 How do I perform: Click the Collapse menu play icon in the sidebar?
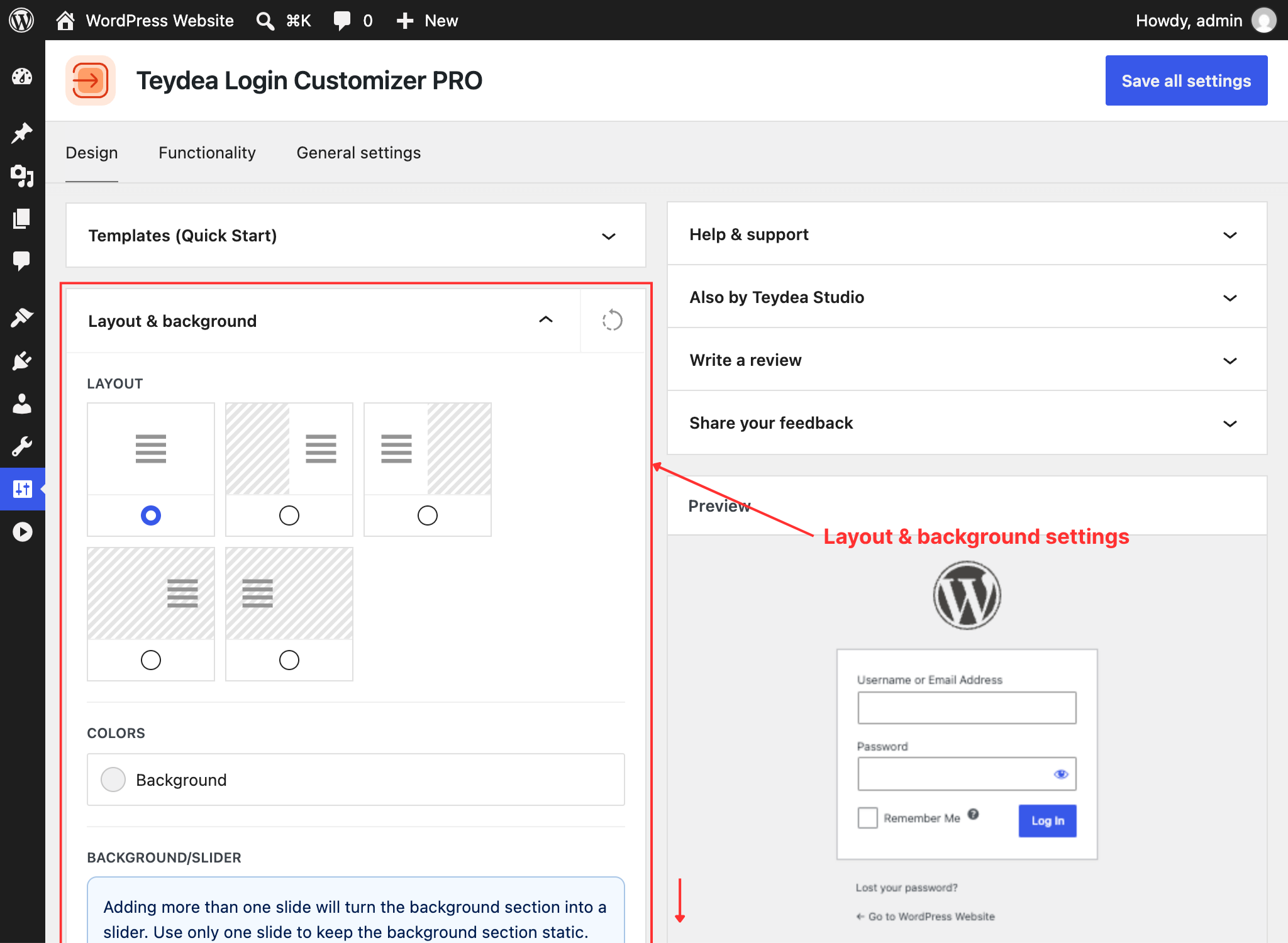tap(22, 532)
